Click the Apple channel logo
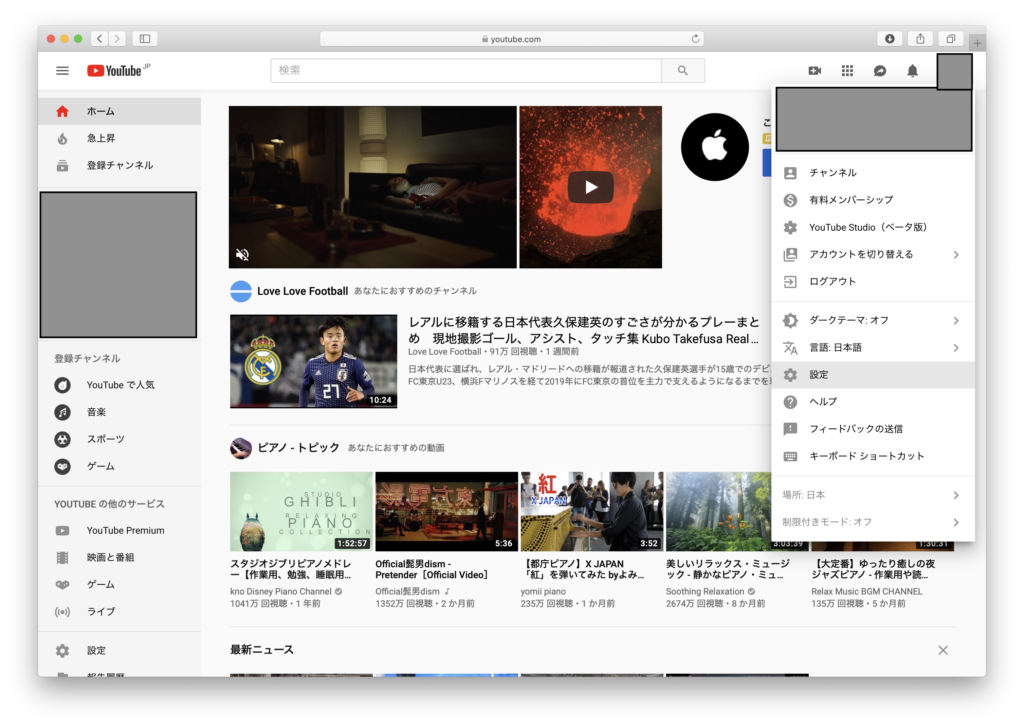 tap(714, 146)
